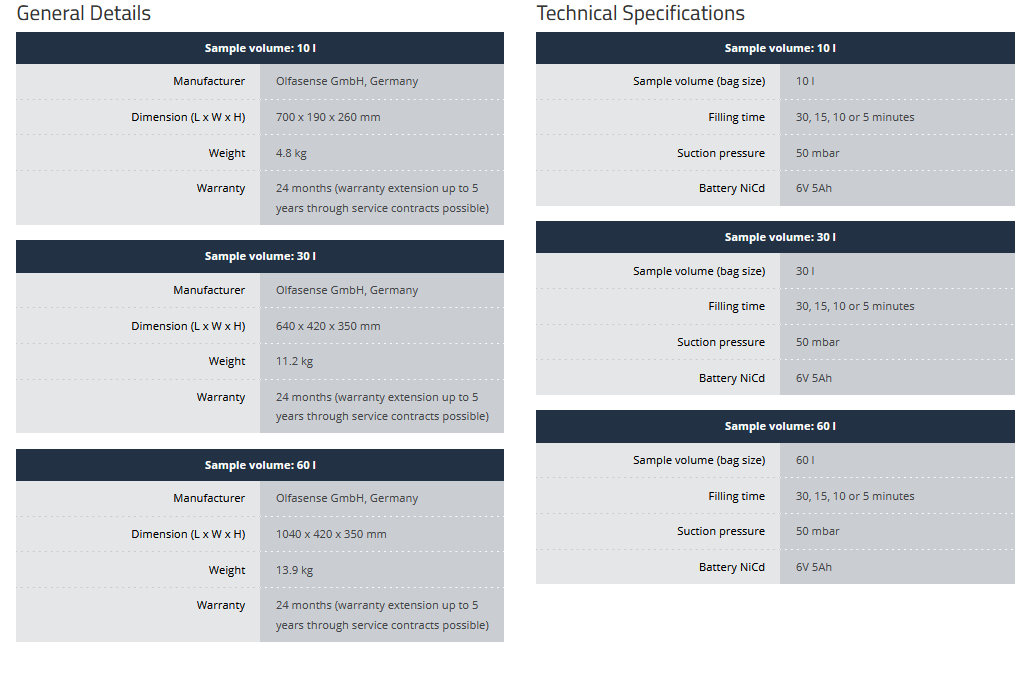The height and width of the screenshot is (675, 1015).
Task: Click the Weight label in the 10 l table
Action: coord(227,153)
